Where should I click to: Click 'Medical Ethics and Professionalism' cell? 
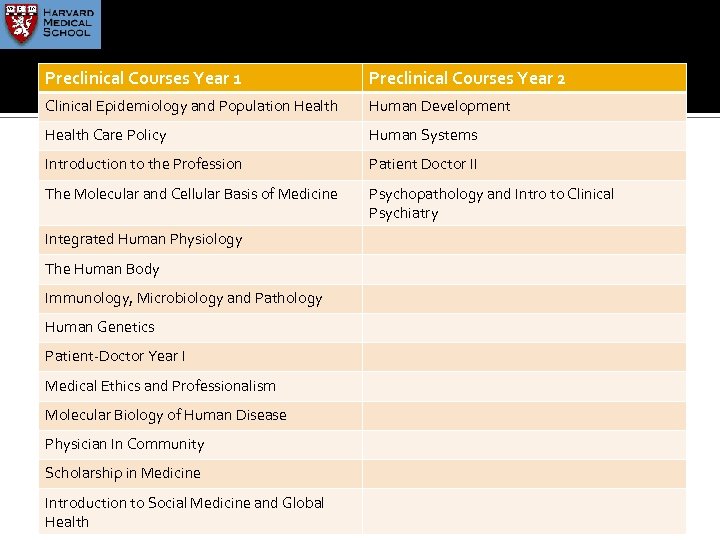coord(201,386)
